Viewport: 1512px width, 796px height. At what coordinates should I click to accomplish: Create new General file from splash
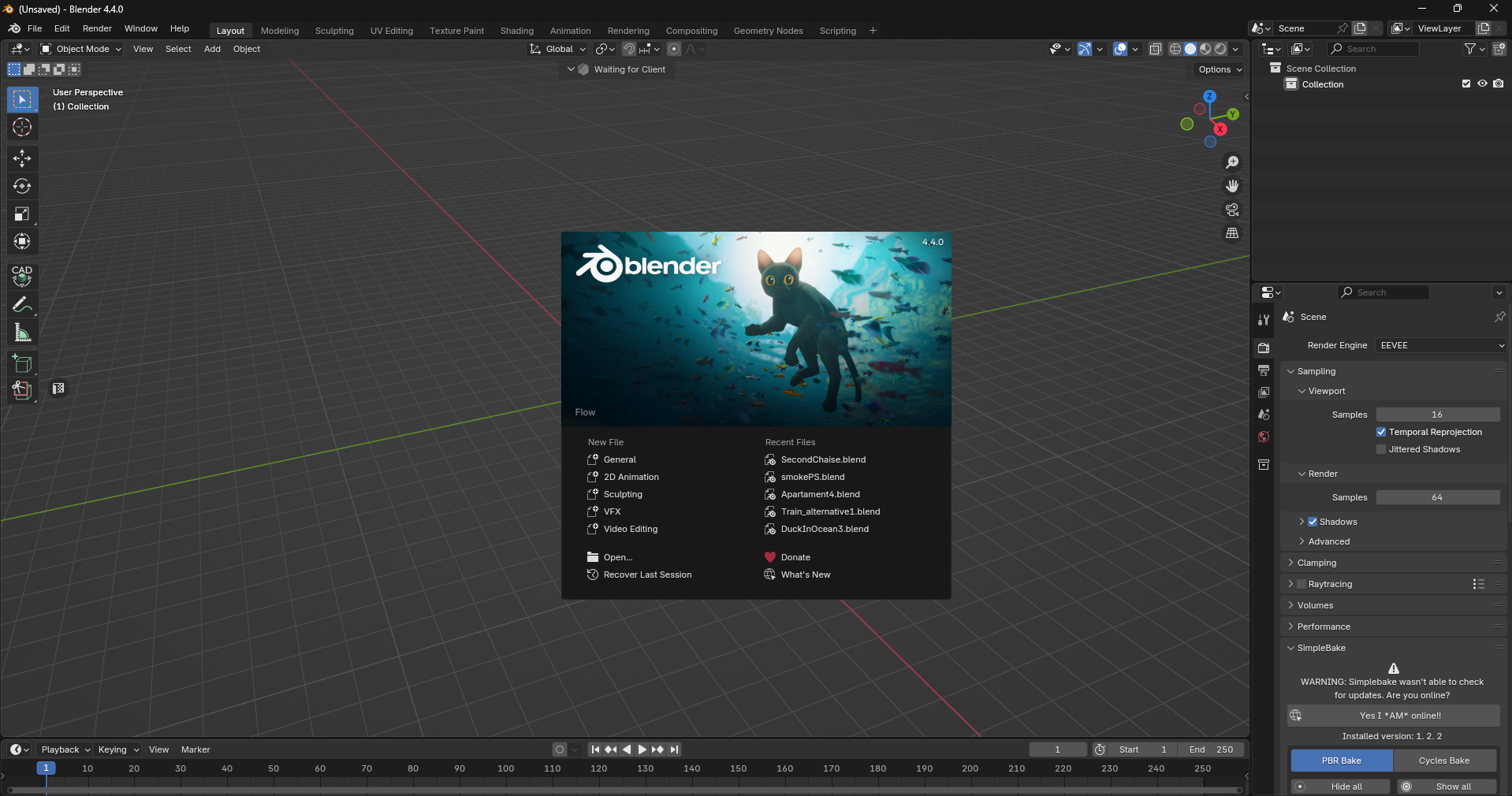[620, 459]
